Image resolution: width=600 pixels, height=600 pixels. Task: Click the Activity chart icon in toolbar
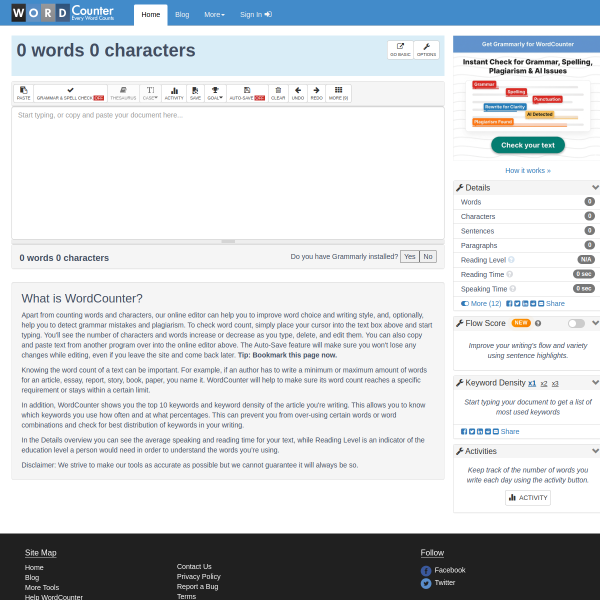point(174,93)
